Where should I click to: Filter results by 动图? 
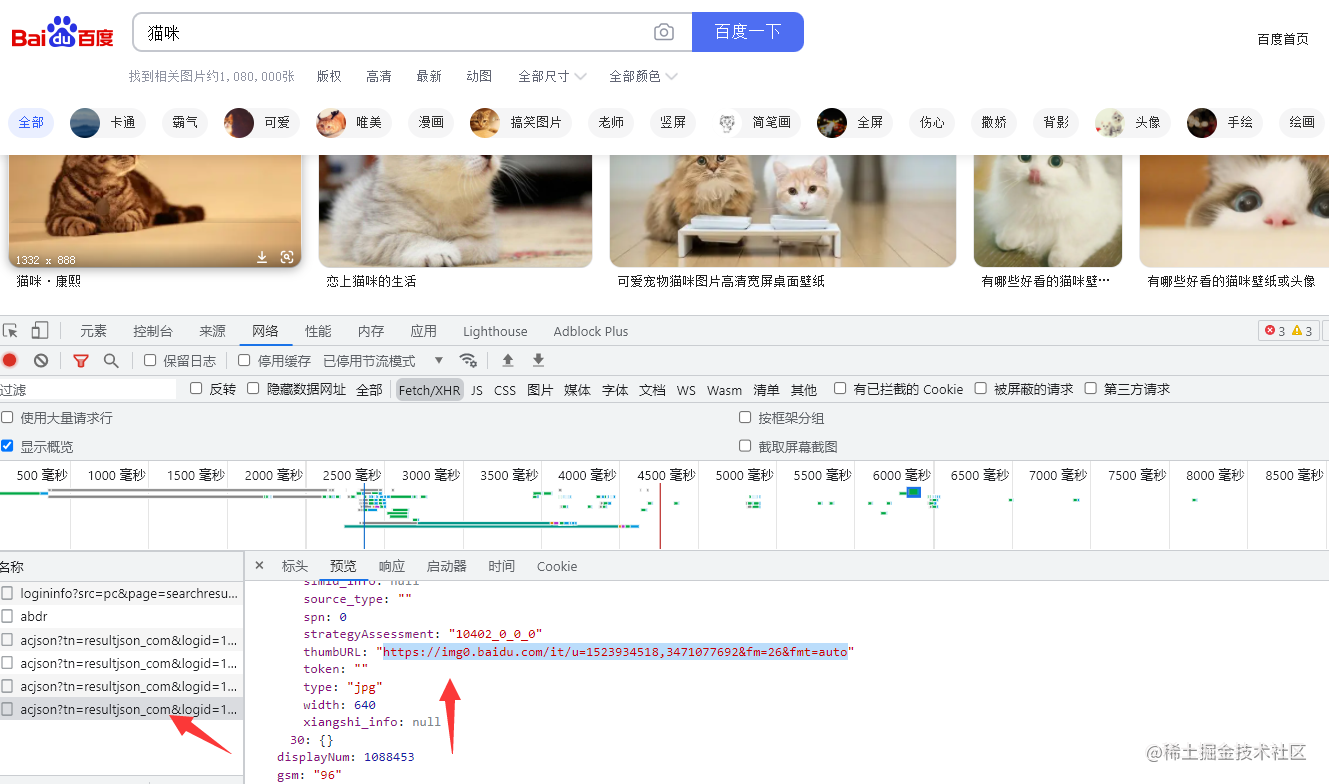[x=479, y=76]
